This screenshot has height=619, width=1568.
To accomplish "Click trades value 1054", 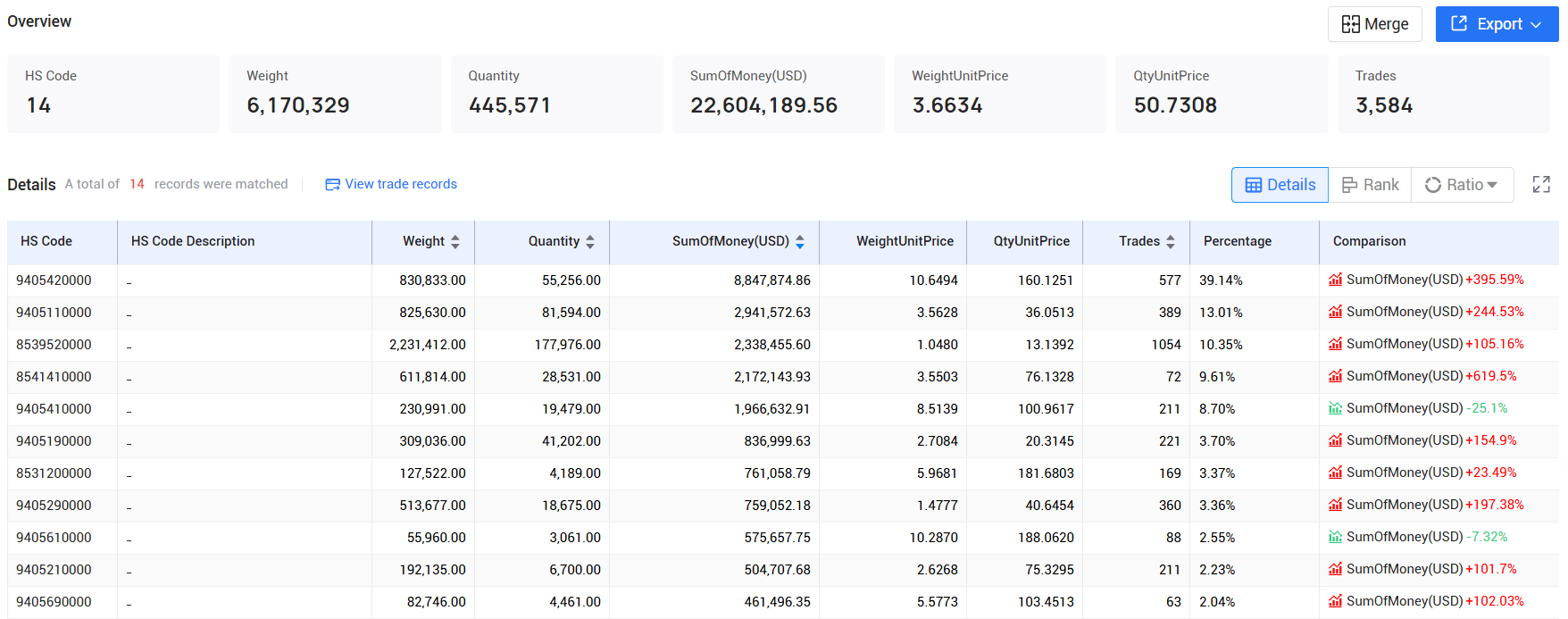I will tap(1166, 345).
